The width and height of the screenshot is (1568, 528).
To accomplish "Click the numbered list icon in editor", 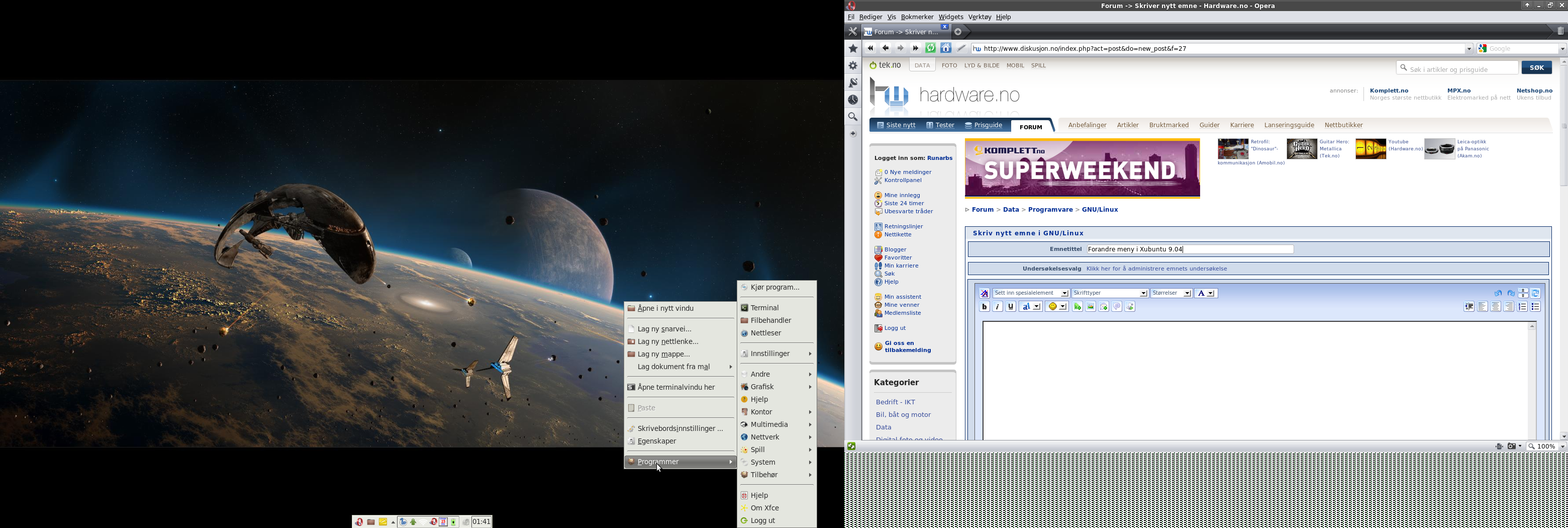I will (1522, 307).
